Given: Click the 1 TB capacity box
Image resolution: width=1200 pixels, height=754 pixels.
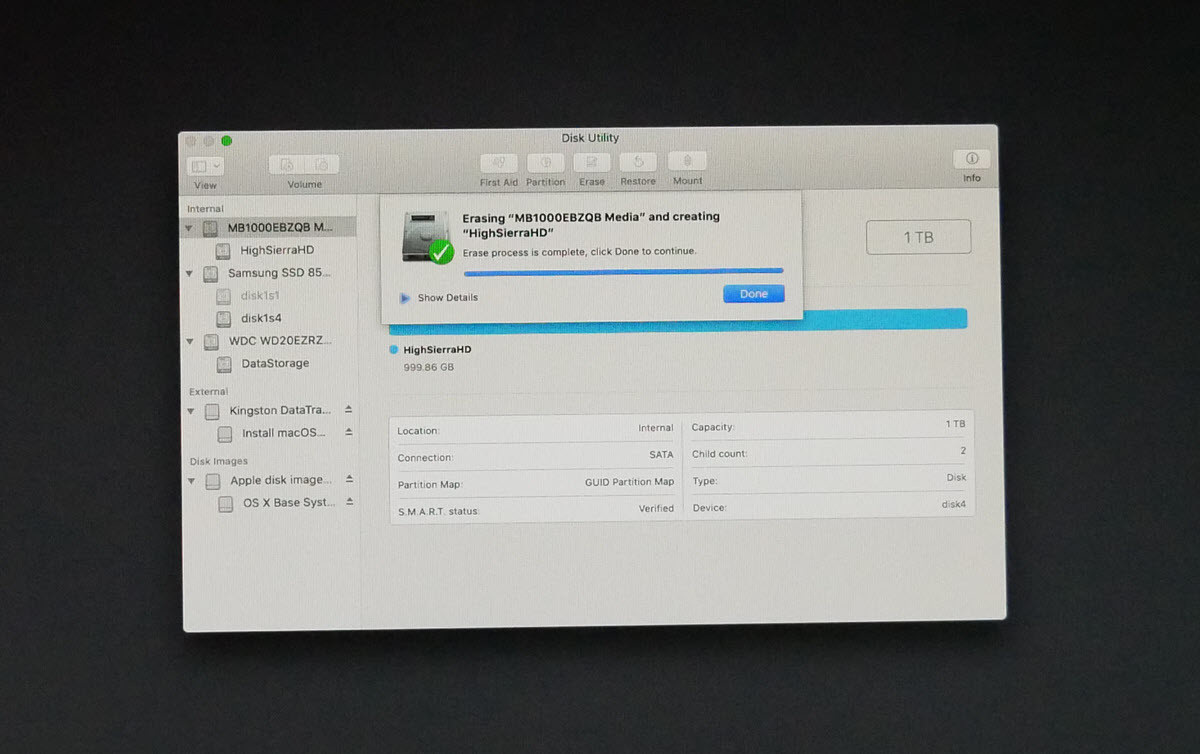Looking at the screenshot, I should pyautogui.click(x=918, y=237).
